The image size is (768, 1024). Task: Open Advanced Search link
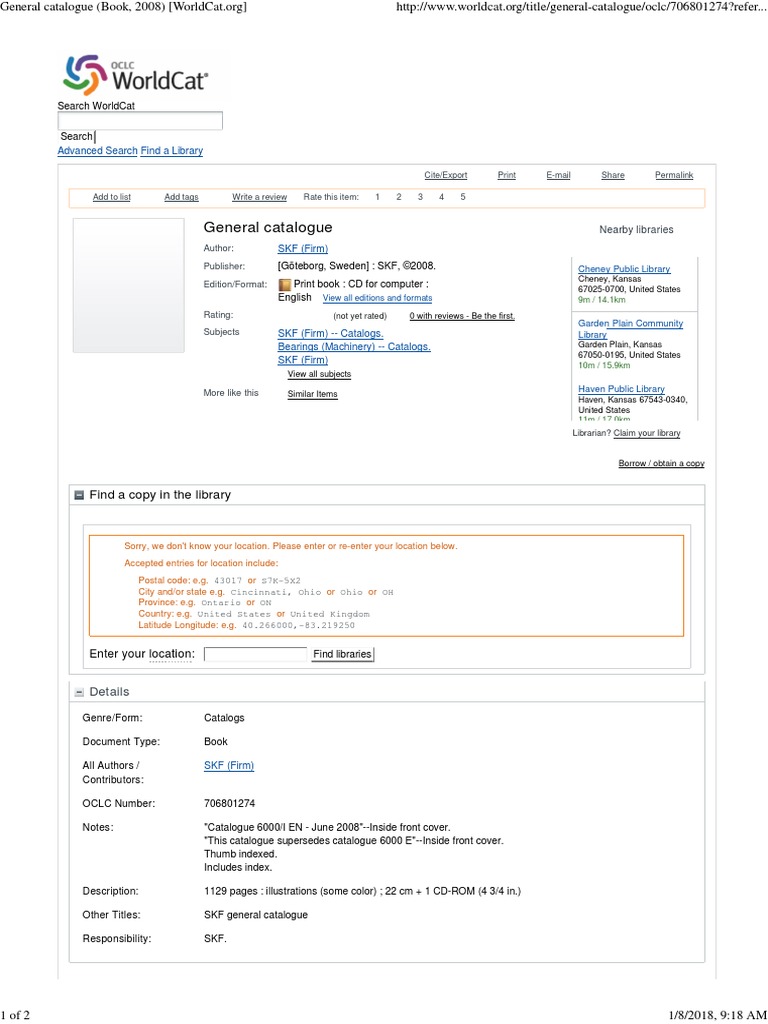(97, 151)
